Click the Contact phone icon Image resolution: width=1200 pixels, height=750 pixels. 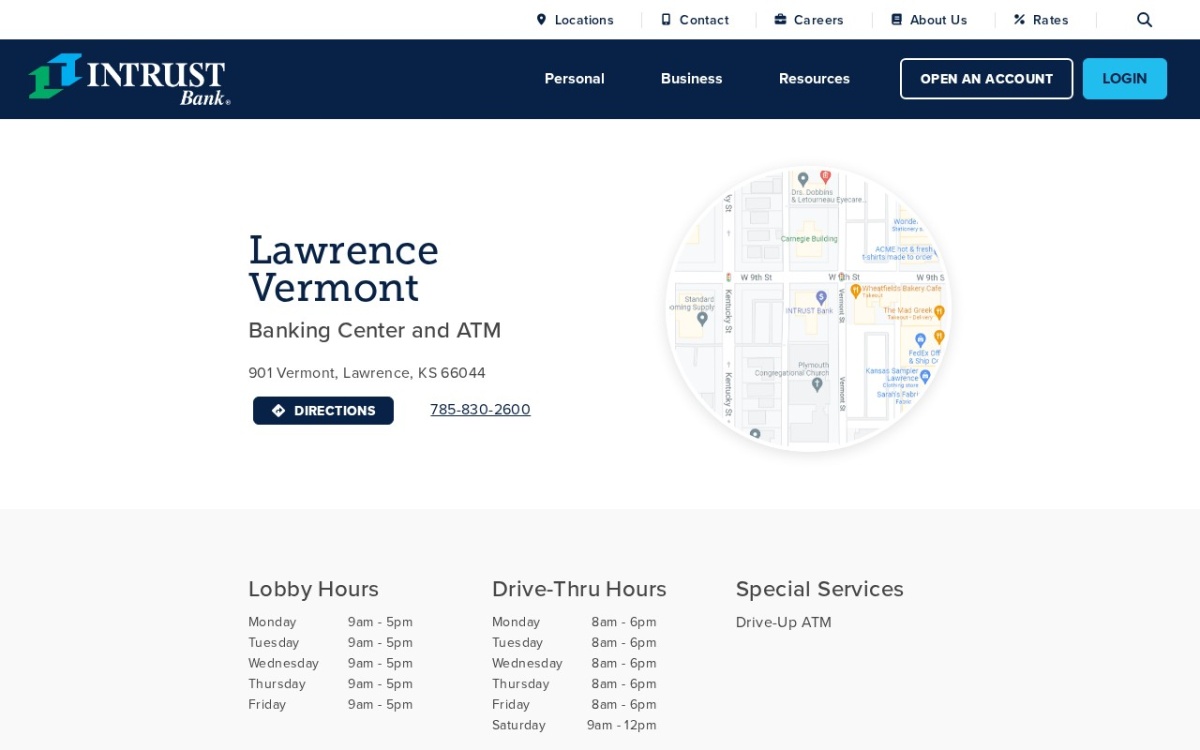coord(666,20)
